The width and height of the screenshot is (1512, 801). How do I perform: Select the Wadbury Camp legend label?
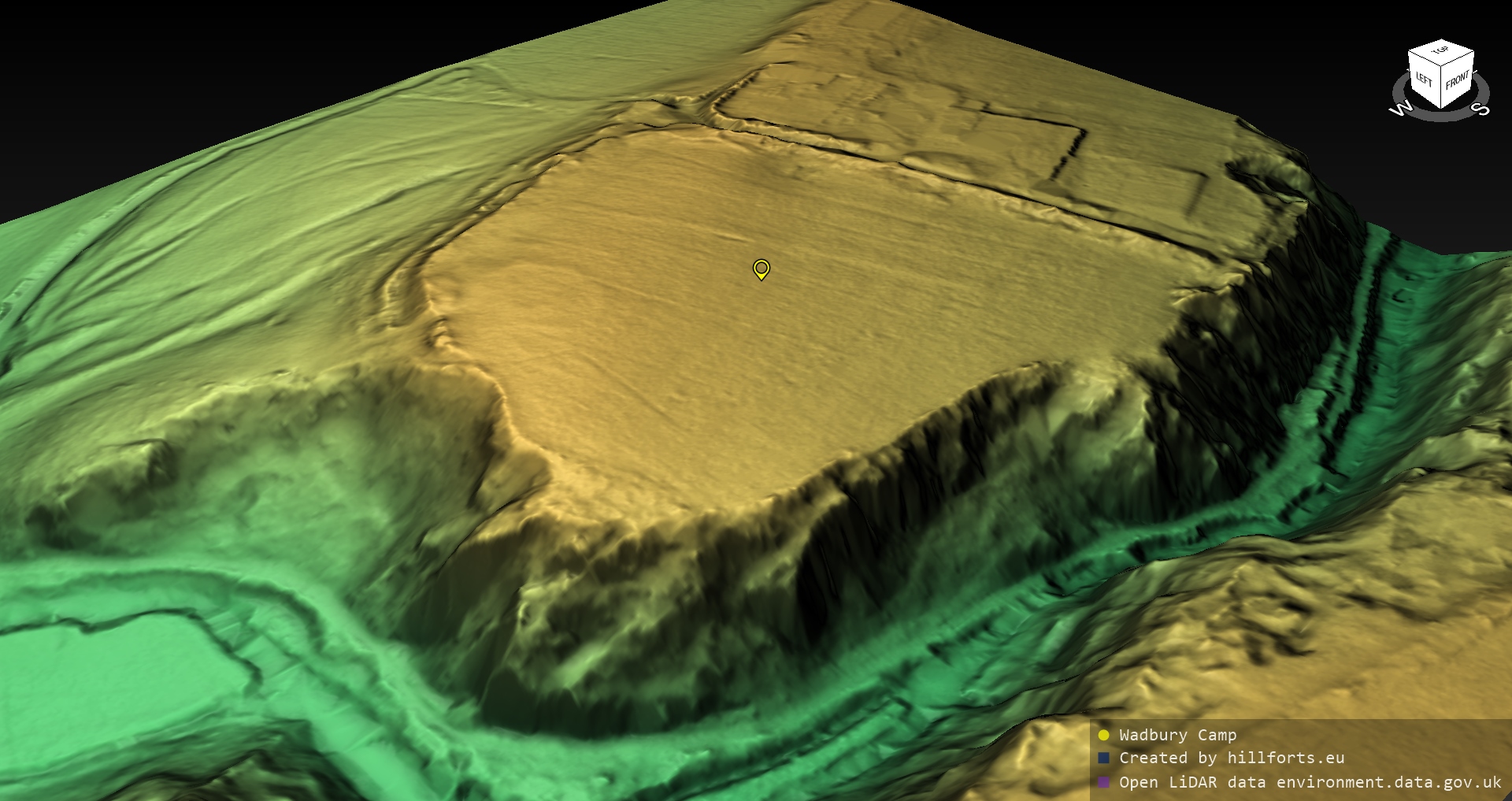[x=1177, y=735]
